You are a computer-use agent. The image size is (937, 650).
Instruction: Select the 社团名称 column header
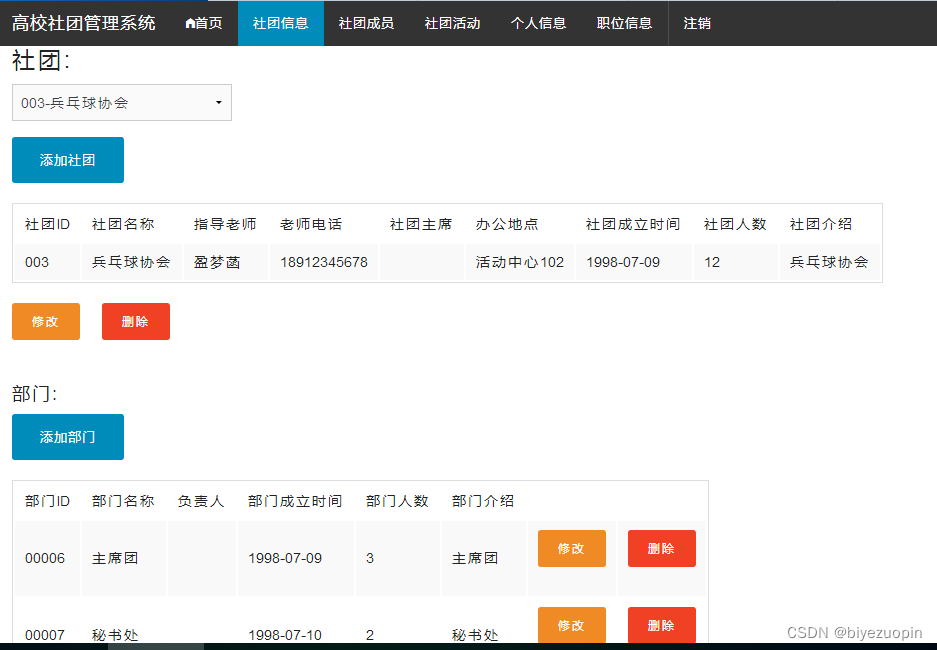pyautogui.click(x=123, y=224)
